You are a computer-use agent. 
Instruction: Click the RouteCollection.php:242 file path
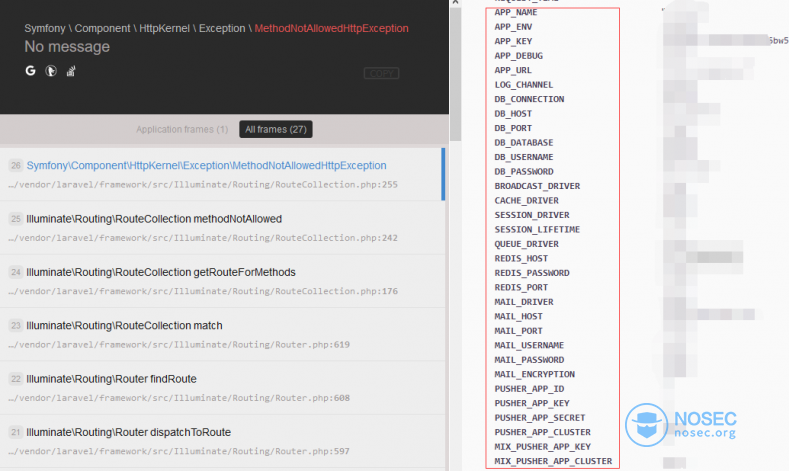[203, 238]
